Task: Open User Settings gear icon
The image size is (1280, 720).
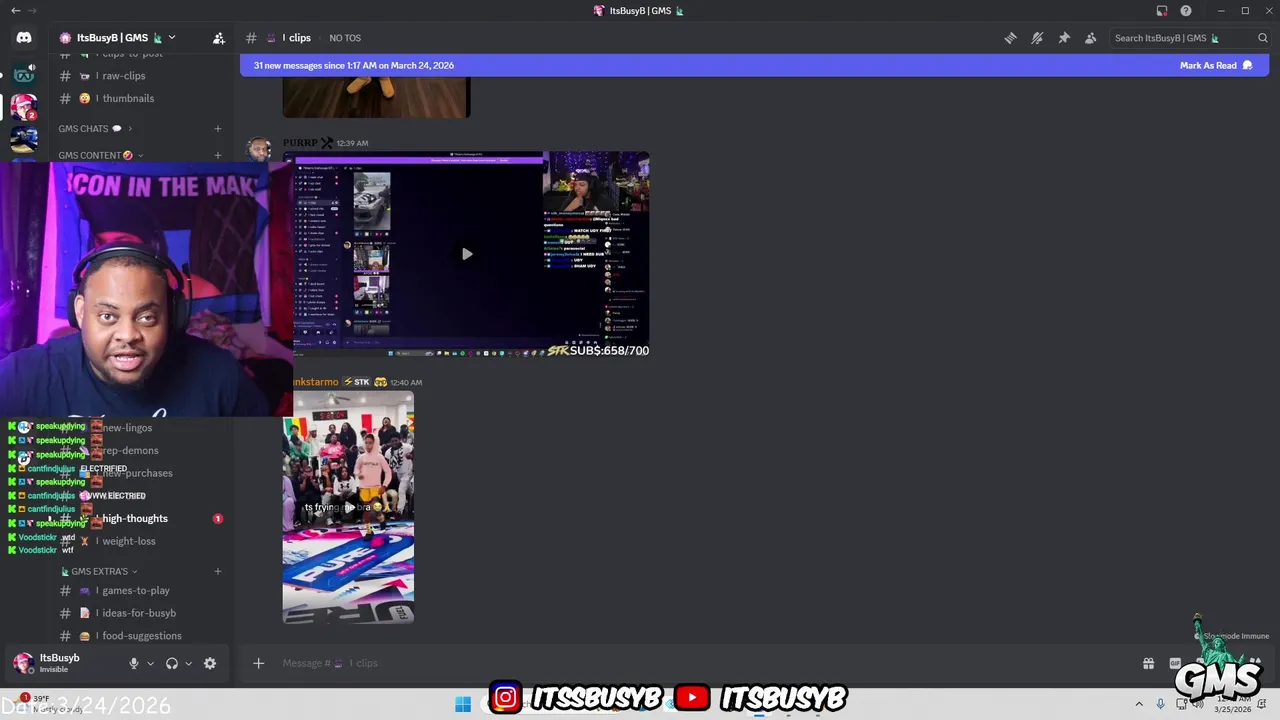Action: 210,663
